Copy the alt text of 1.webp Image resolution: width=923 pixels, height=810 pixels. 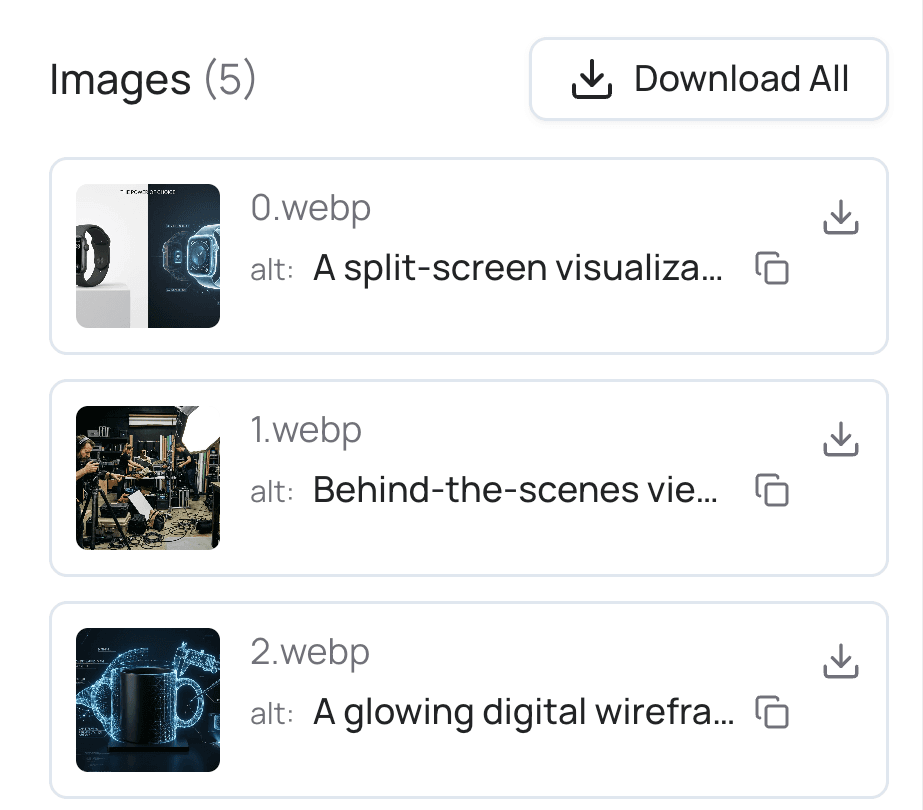pyautogui.click(x=772, y=491)
